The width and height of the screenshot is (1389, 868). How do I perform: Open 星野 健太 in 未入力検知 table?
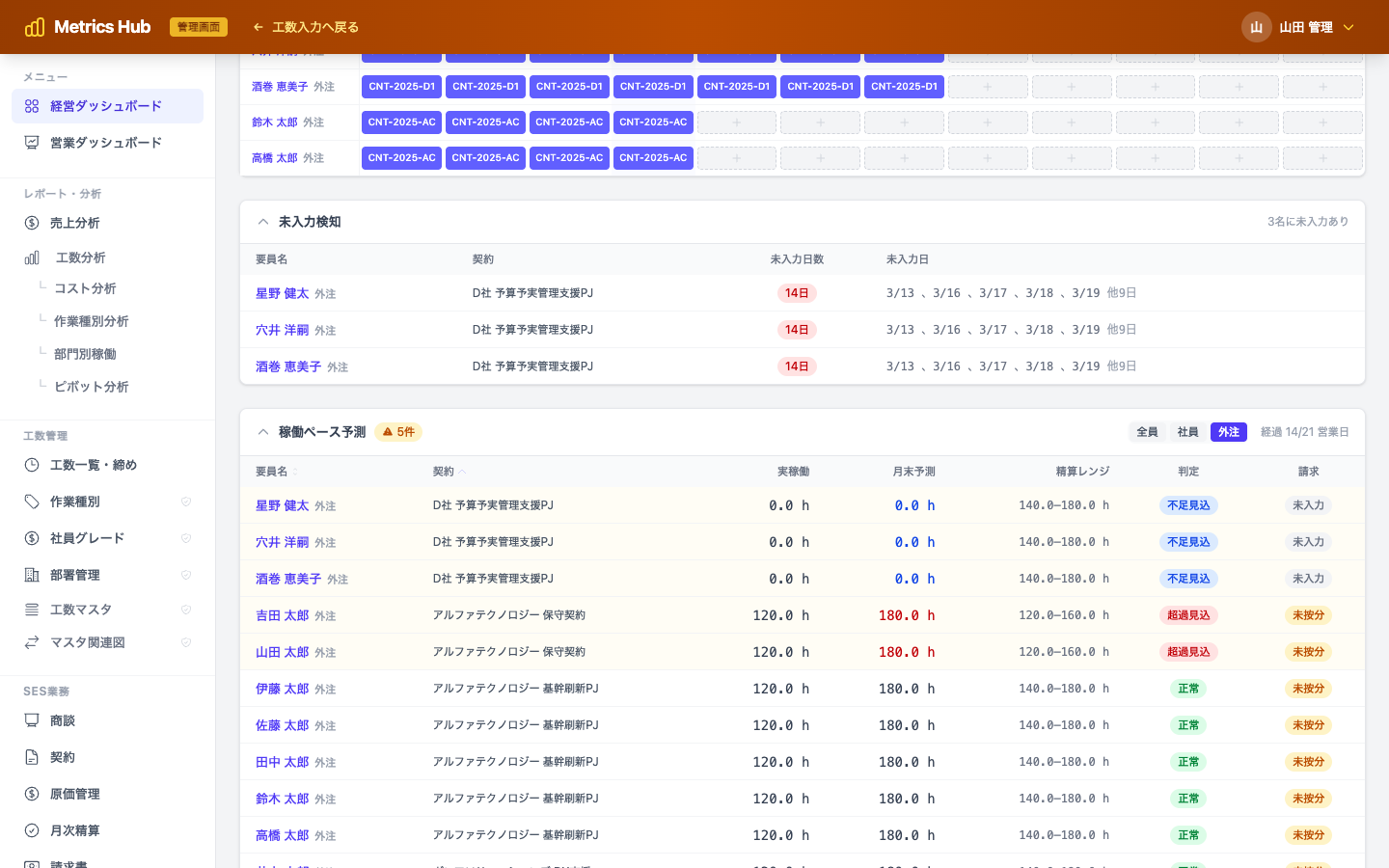click(283, 293)
